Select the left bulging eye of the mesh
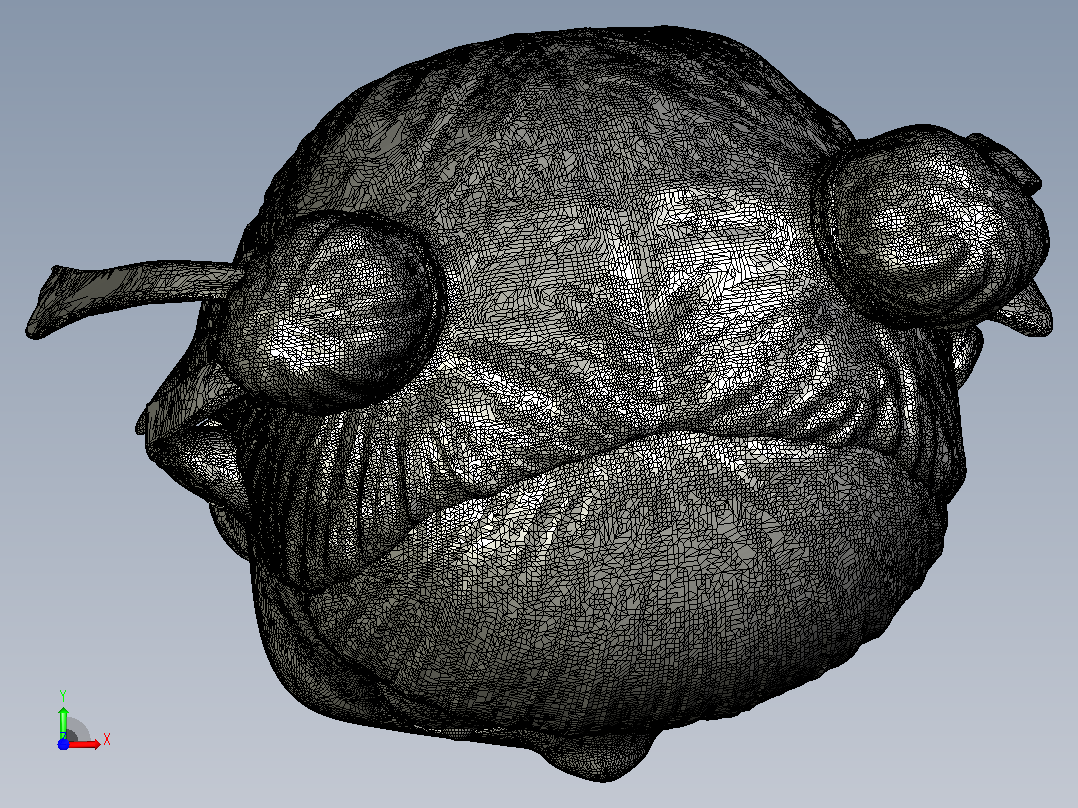The height and width of the screenshot is (808, 1078). click(x=328, y=313)
